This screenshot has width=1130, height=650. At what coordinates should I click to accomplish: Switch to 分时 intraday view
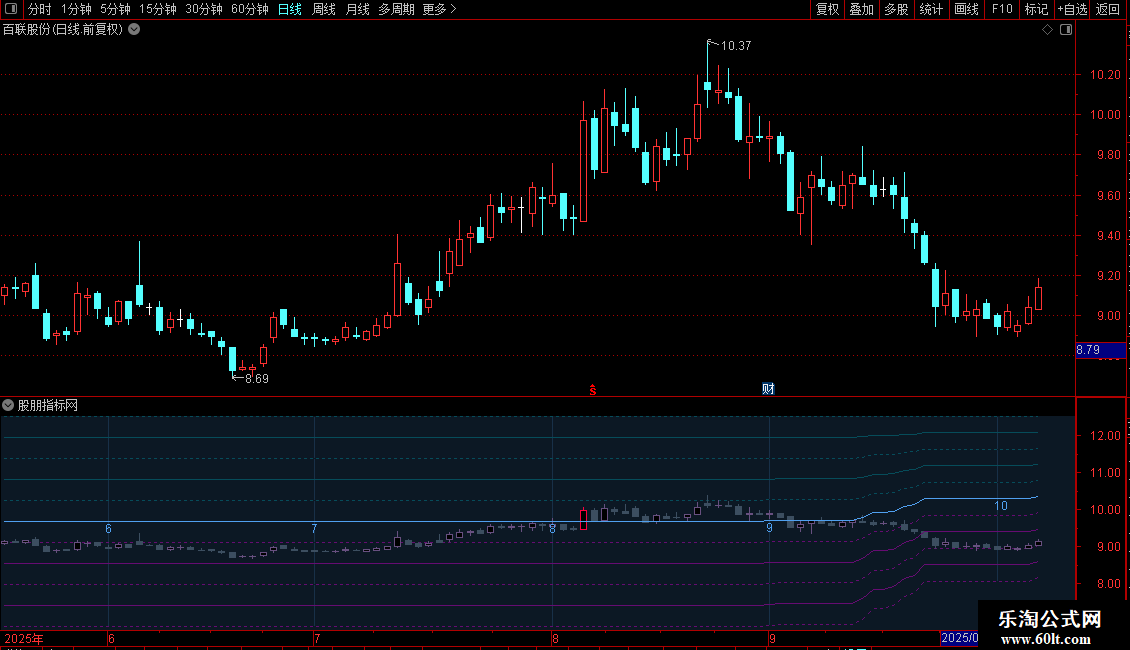point(40,9)
